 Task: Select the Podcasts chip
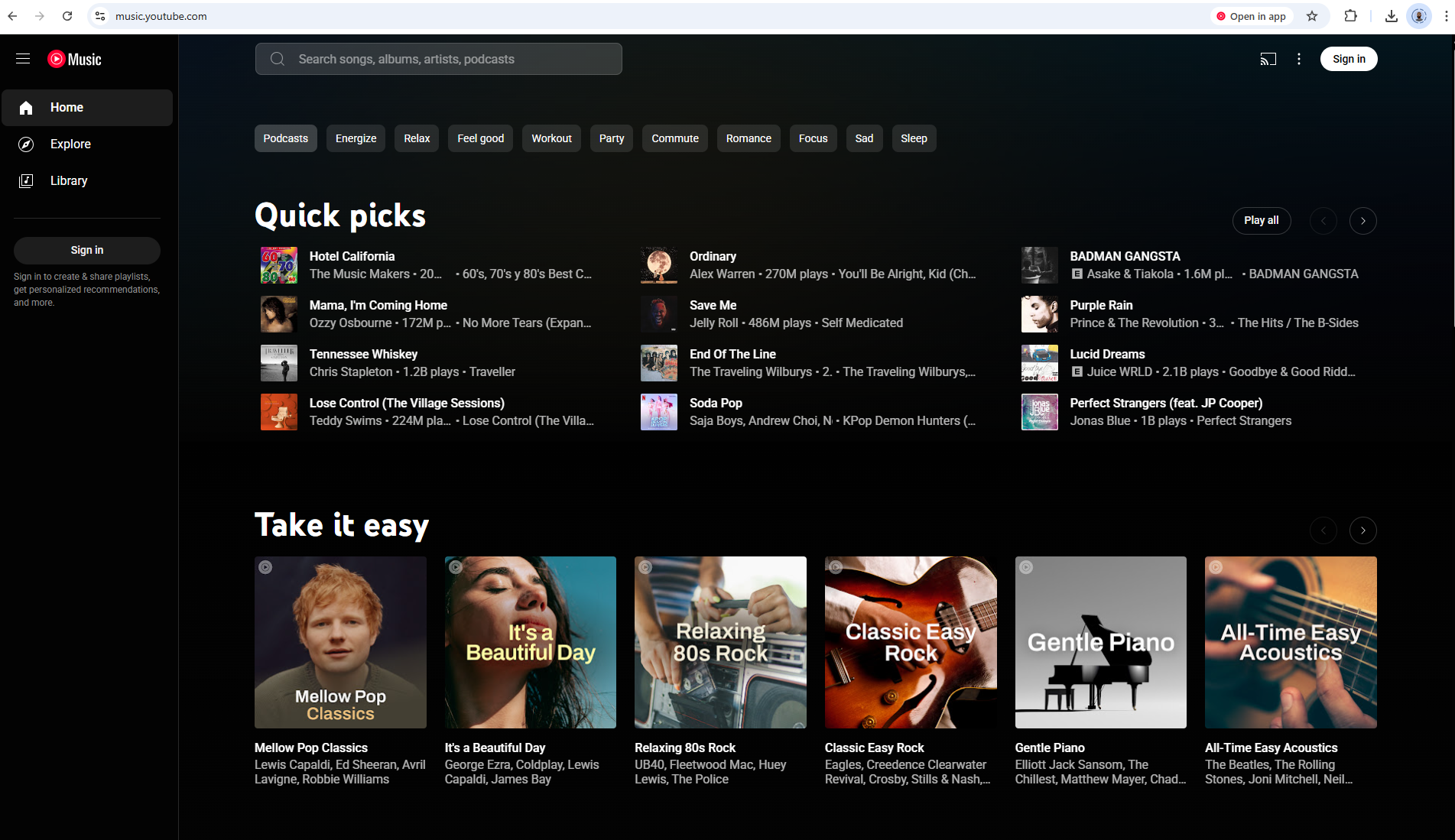click(285, 138)
